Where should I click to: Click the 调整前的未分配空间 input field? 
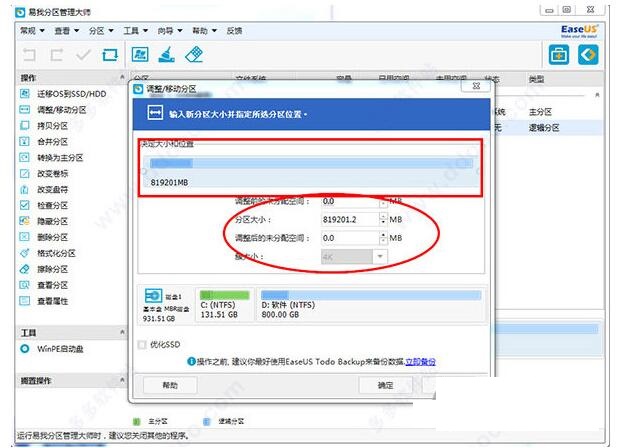[350, 201]
